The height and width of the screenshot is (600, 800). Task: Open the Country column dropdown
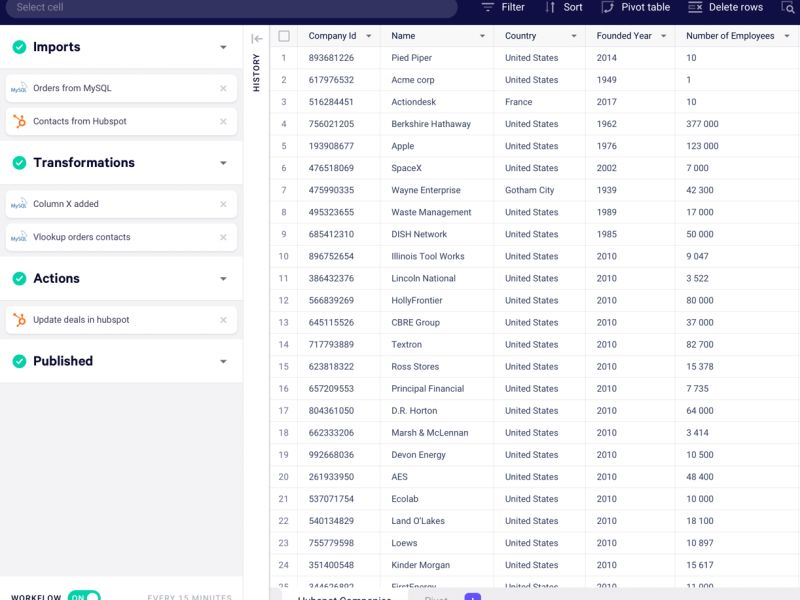click(x=574, y=36)
